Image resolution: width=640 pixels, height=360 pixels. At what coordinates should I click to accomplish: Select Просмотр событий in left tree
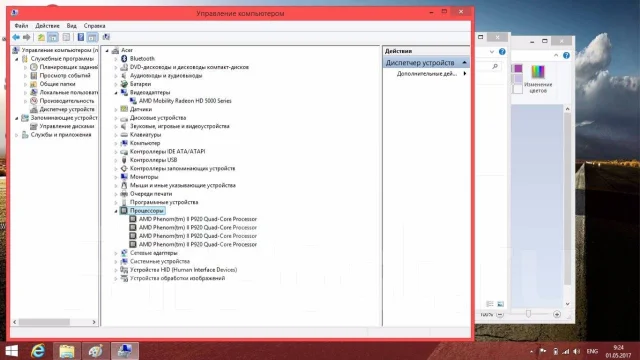click(x=65, y=76)
